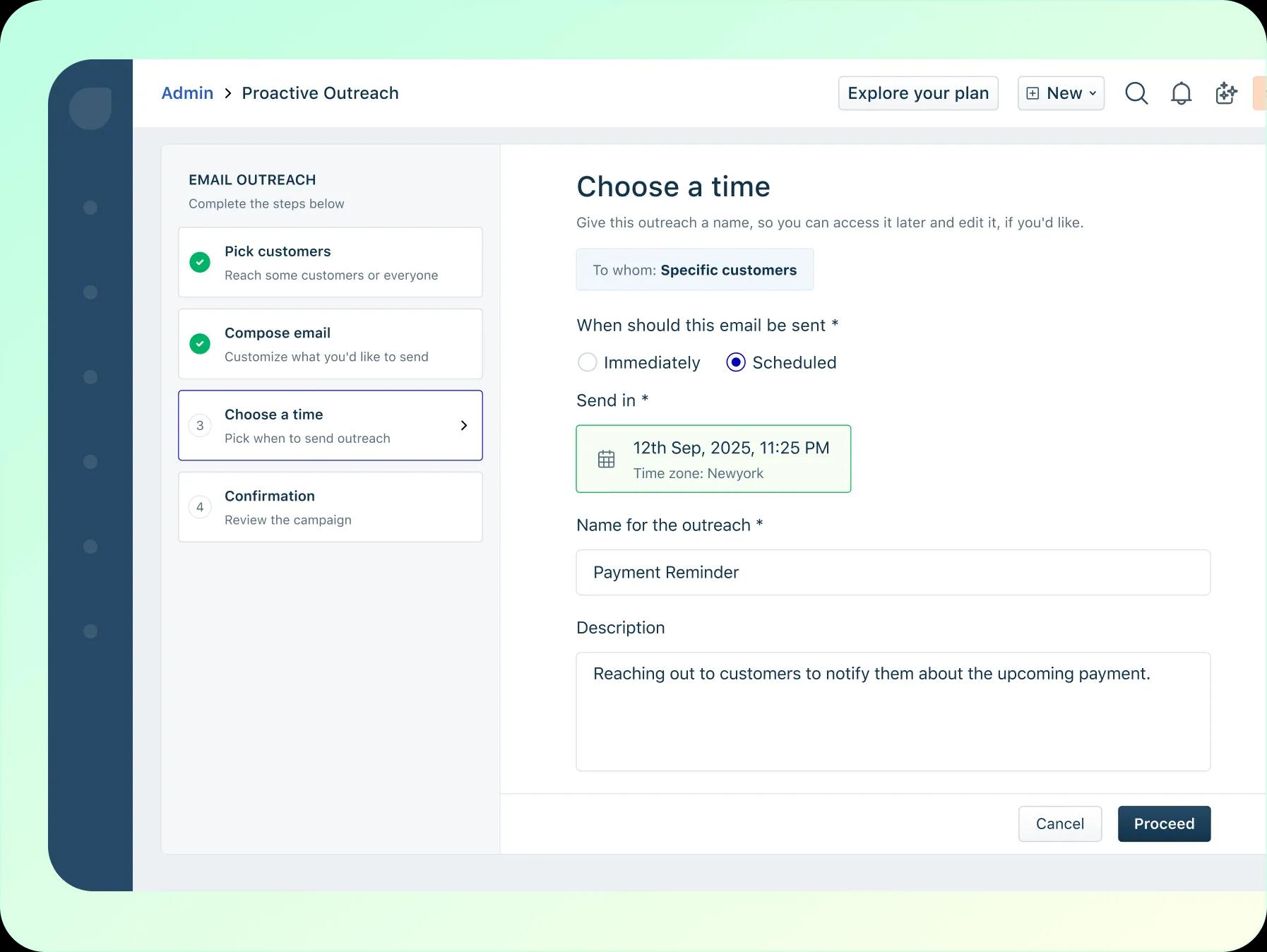Click chevron arrow on Choose a time step

tap(463, 425)
